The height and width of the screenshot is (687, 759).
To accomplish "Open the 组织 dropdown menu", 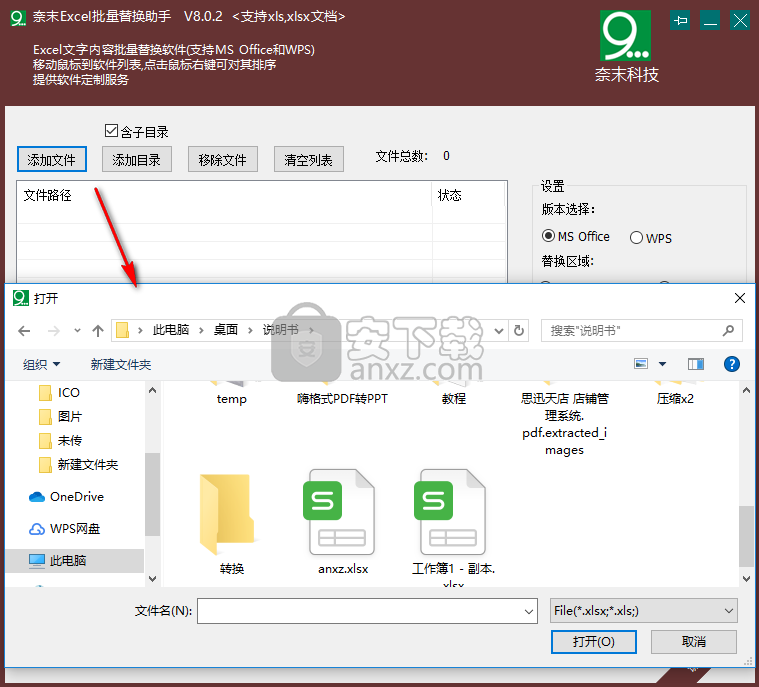I will tap(41, 364).
